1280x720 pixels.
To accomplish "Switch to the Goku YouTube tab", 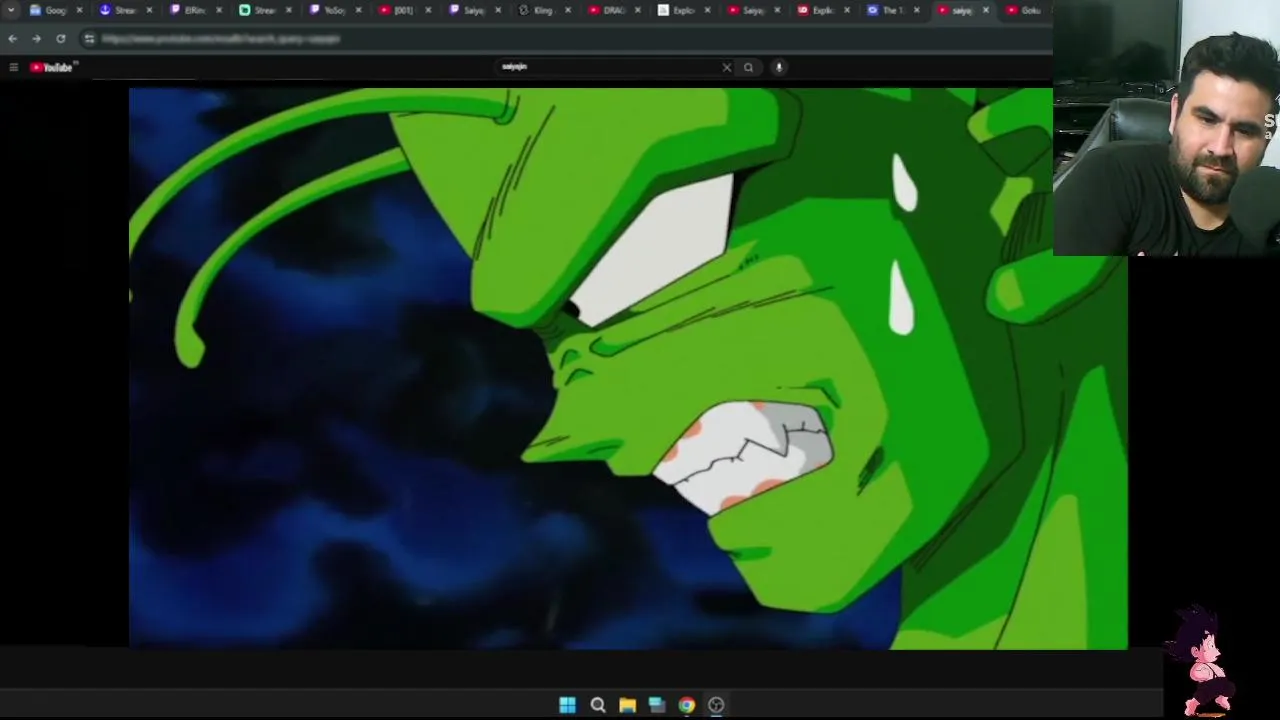I will point(1028,10).
